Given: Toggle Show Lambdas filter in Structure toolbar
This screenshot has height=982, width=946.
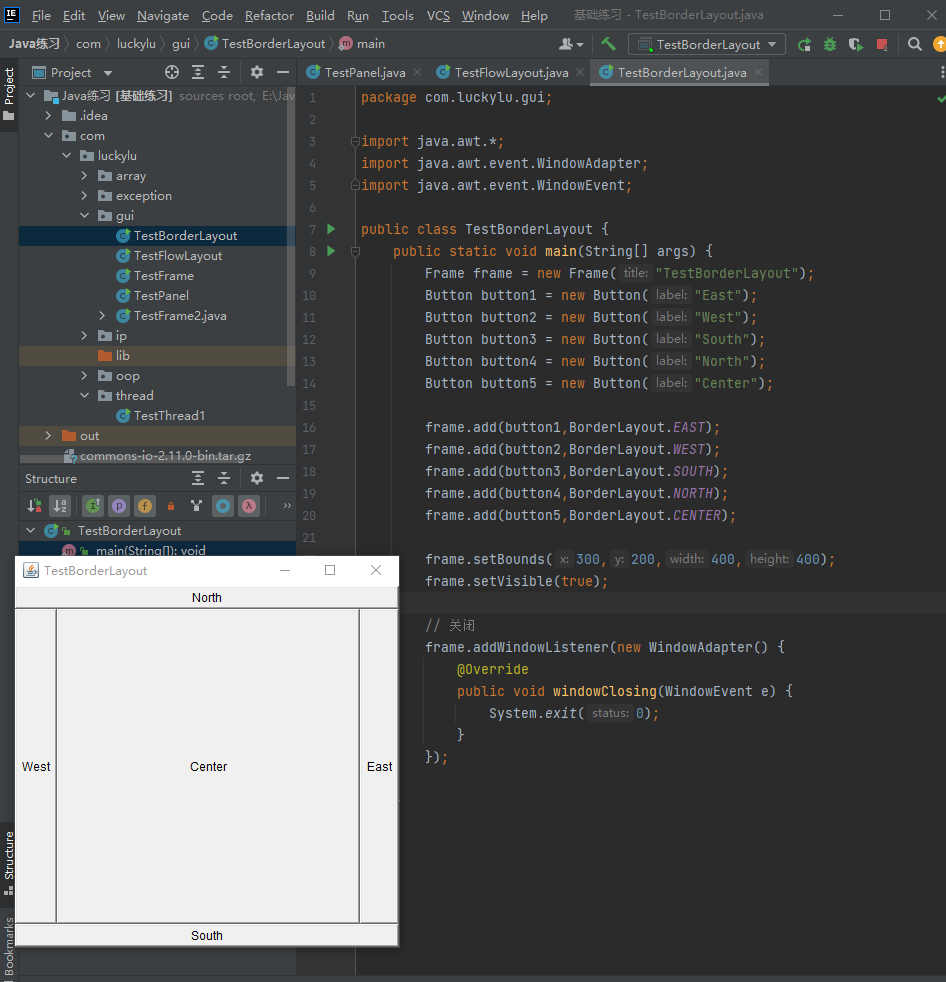Looking at the screenshot, I should [x=248, y=506].
